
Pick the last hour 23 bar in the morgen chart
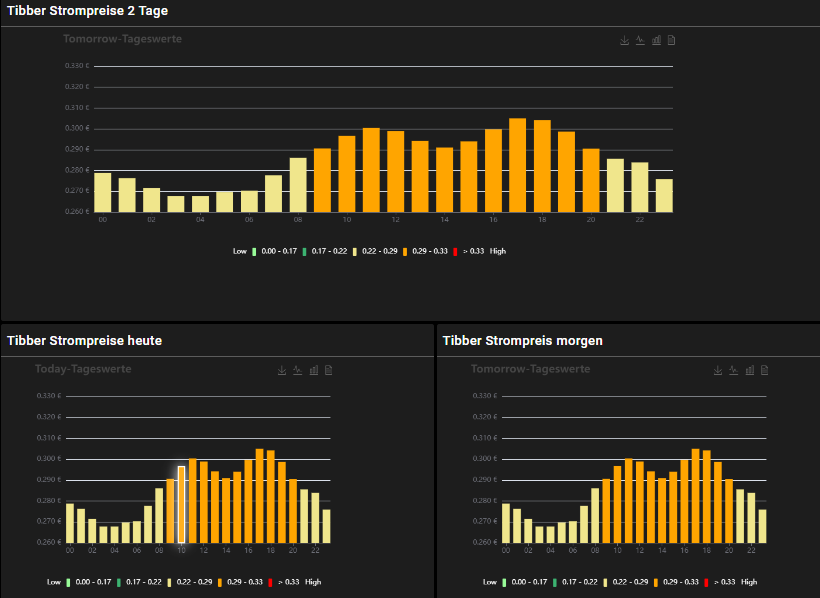coord(762,526)
